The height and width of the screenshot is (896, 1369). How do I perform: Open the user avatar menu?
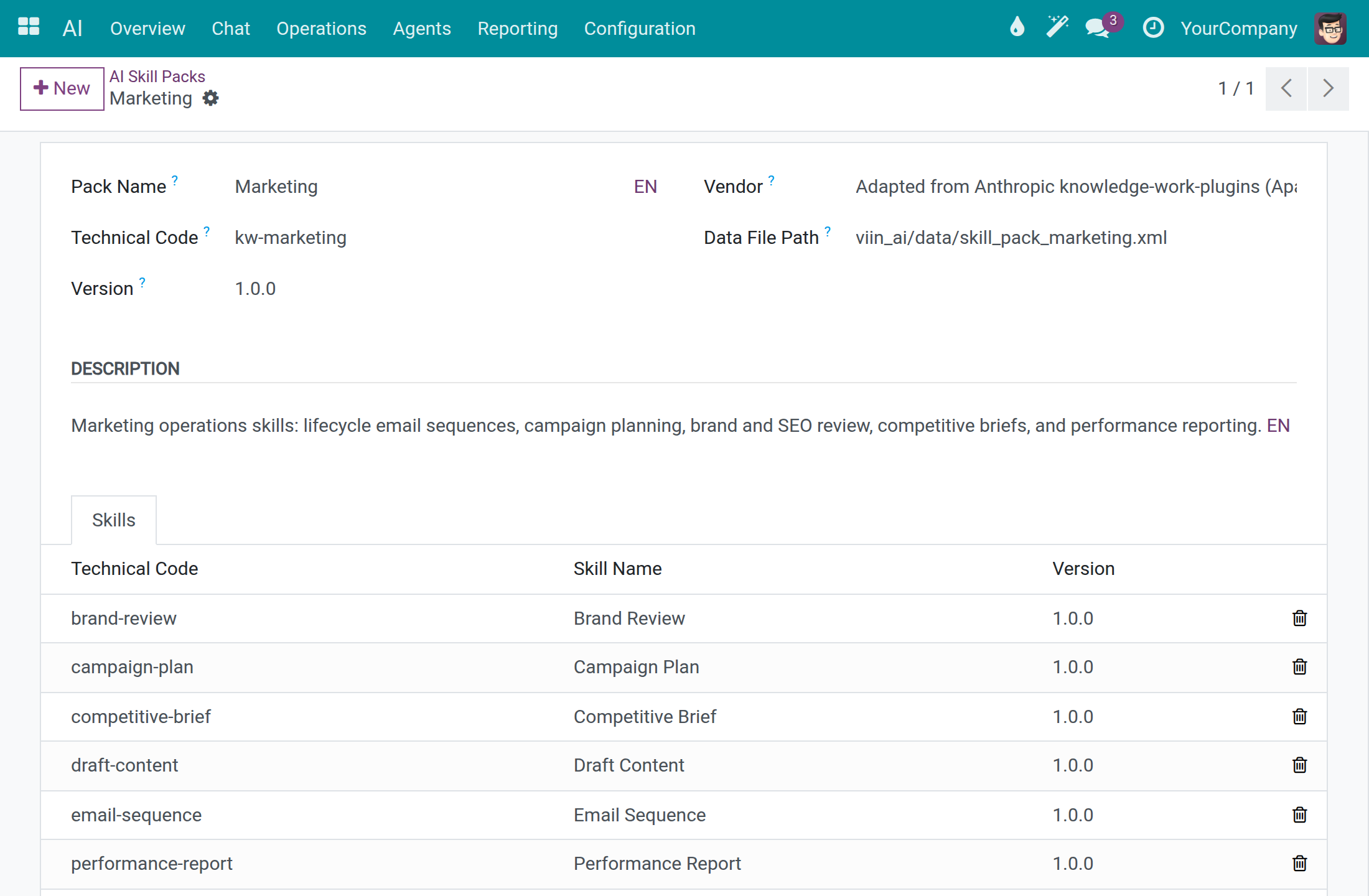coord(1330,28)
